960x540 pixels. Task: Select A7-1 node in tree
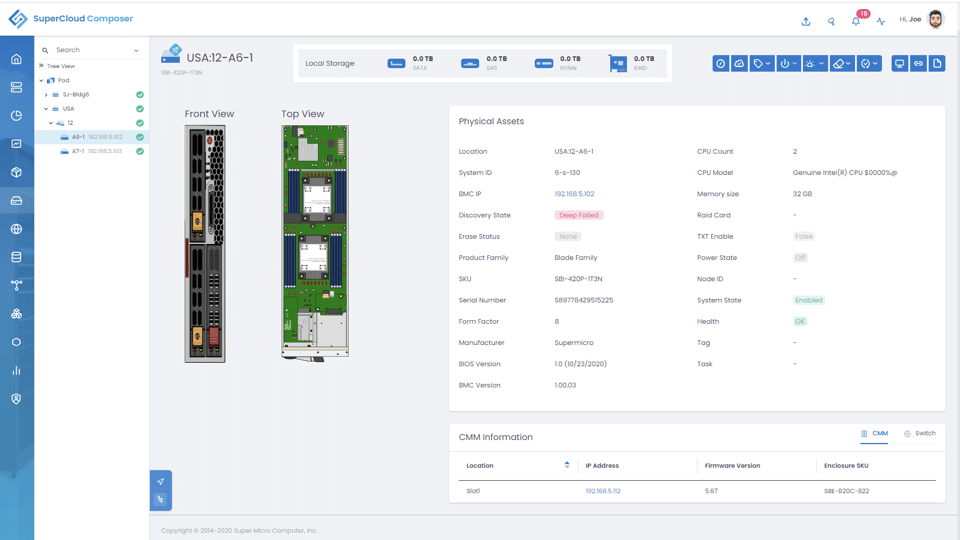(91, 151)
